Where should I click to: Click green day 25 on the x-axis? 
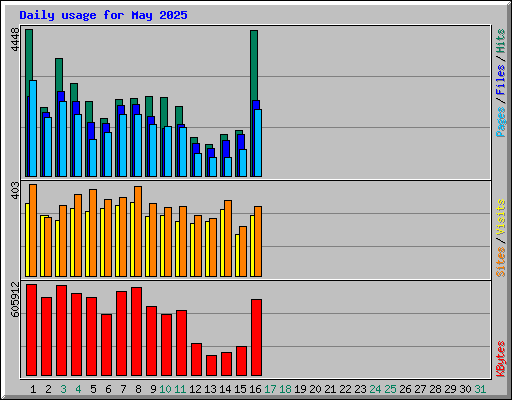click(390, 389)
